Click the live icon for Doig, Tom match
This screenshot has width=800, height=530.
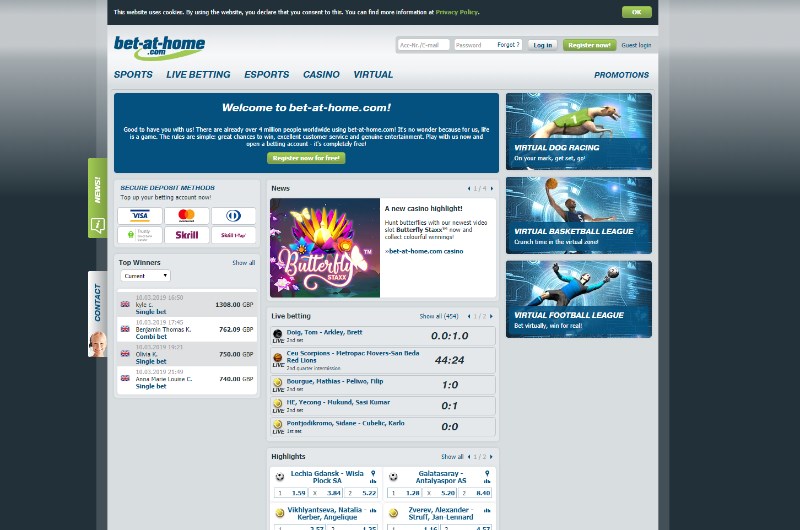click(x=278, y=334)
